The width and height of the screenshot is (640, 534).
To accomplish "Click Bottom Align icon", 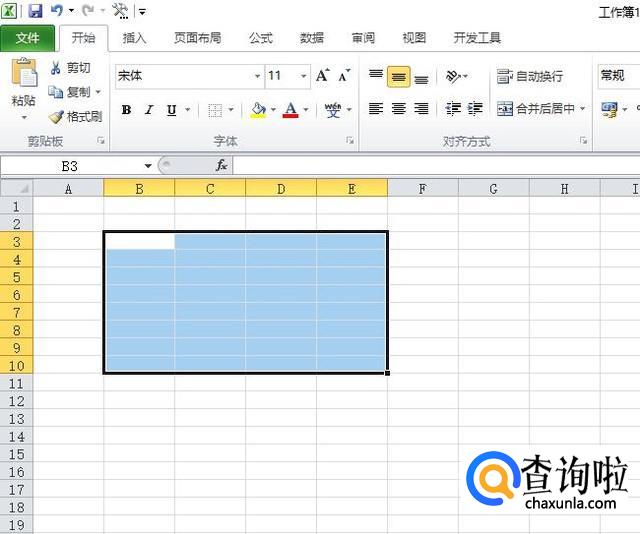I will coord(421,77).
